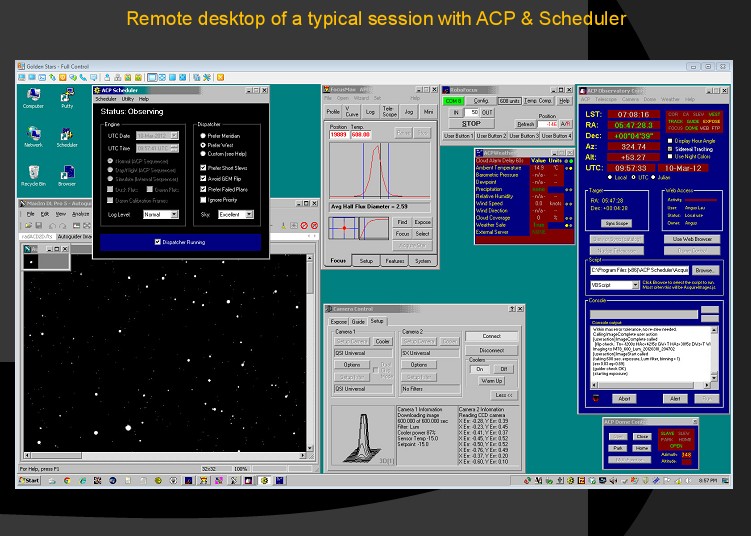The height and width of the screenshot is (536, 751).
Task: Switch to the Features tab in FocusMax
Action: (x=395, y=261)
